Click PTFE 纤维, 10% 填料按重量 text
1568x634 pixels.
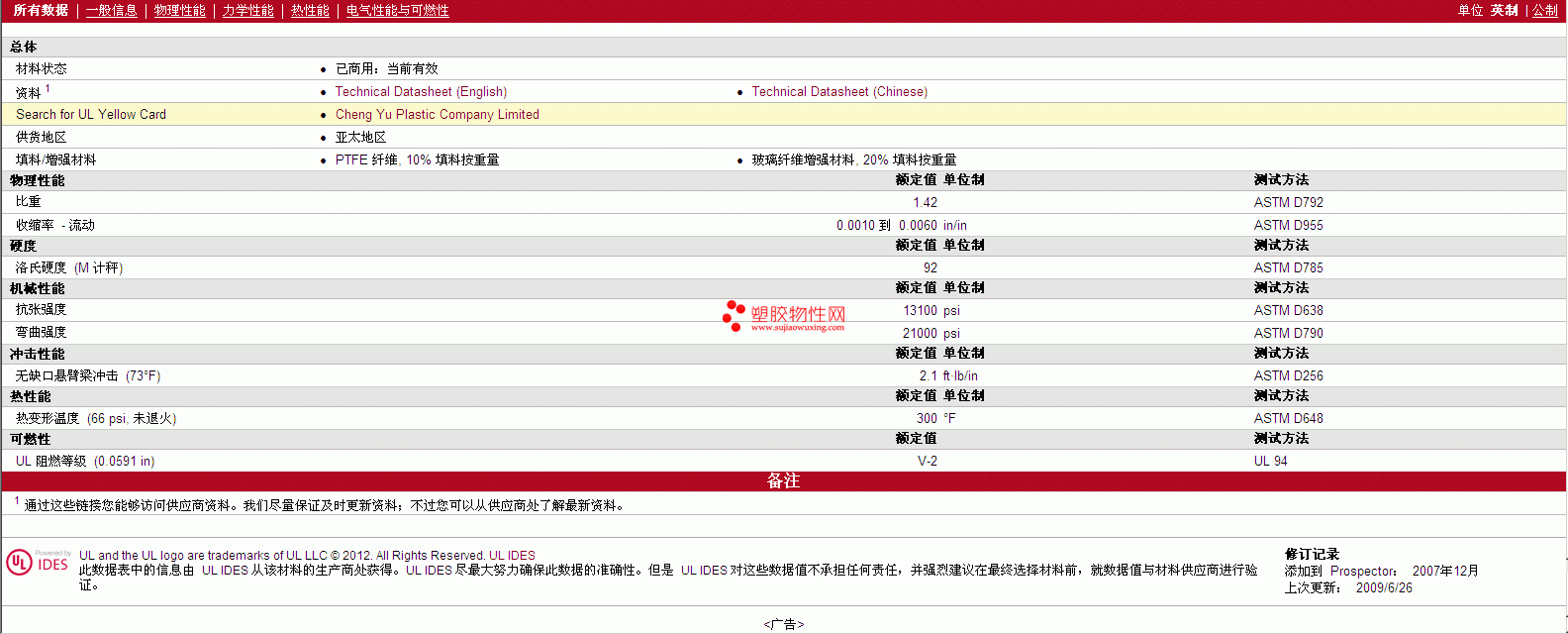[x=417, y=159]
